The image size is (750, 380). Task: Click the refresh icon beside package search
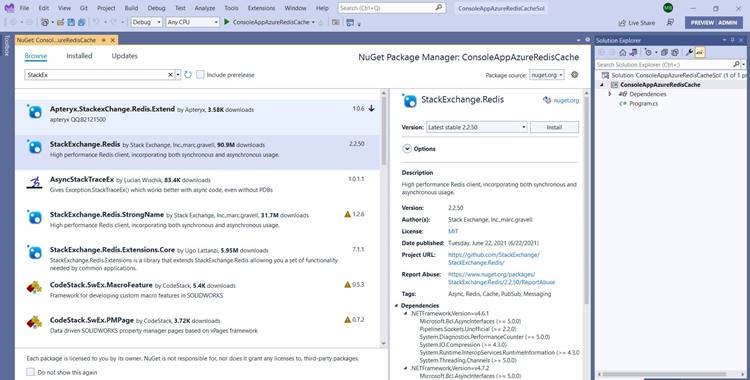pos(188,75)
